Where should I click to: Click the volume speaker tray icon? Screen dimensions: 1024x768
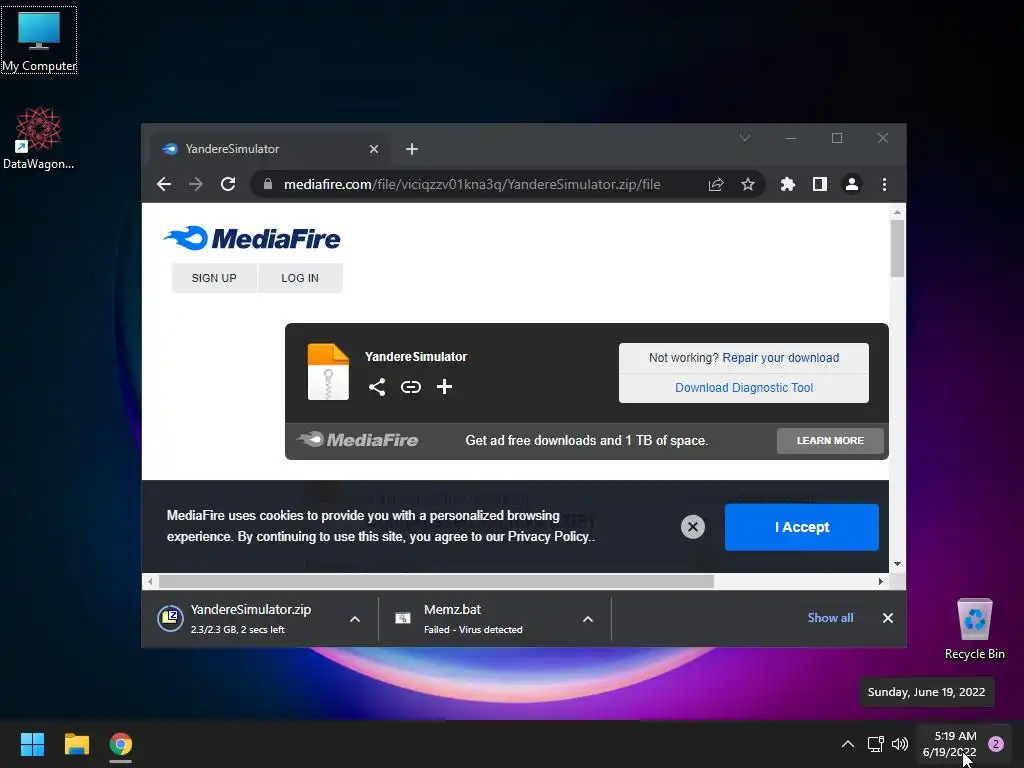tap(900, 744)
